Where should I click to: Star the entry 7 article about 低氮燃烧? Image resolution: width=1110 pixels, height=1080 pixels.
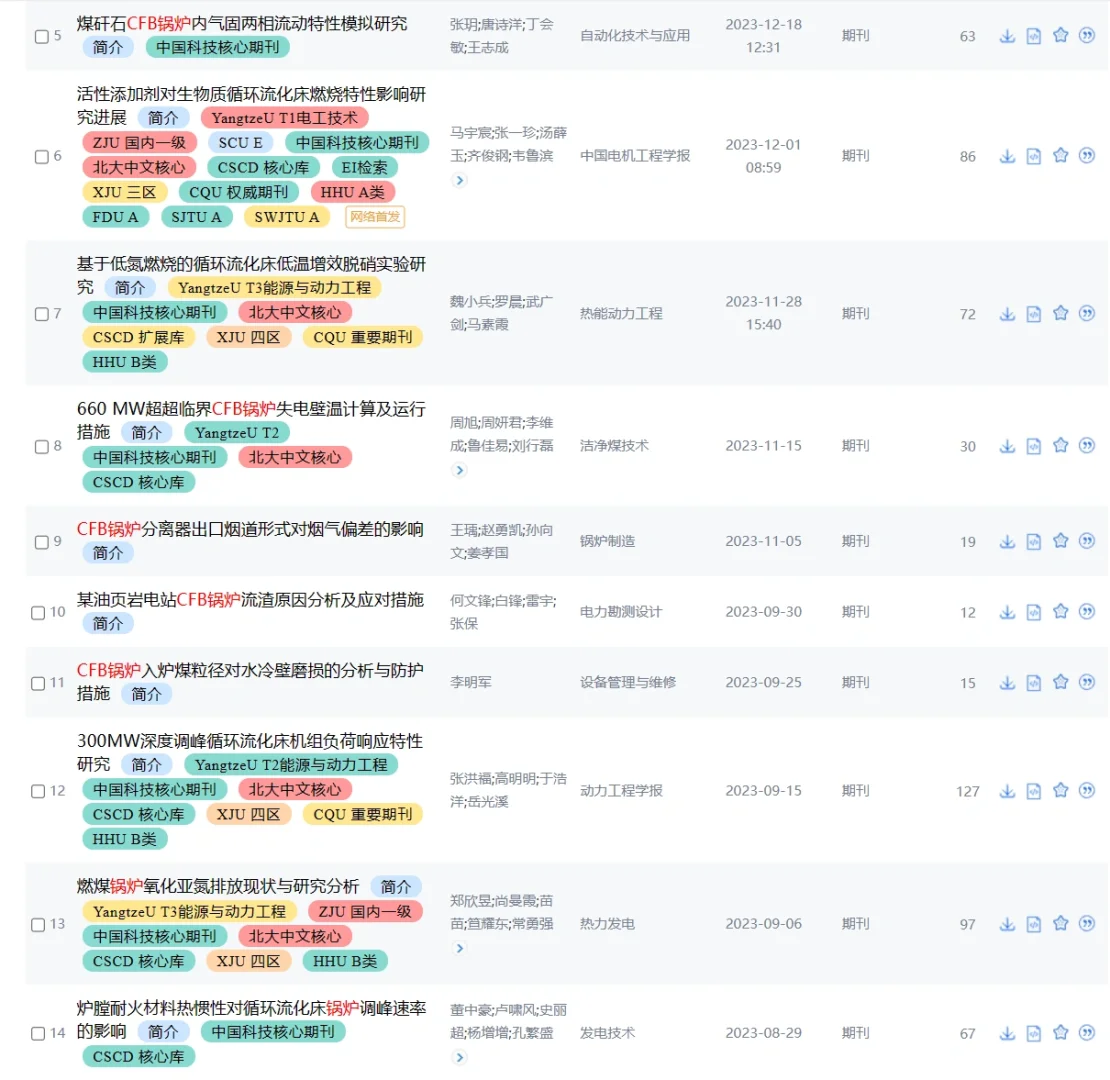(x=1060, y=313)
